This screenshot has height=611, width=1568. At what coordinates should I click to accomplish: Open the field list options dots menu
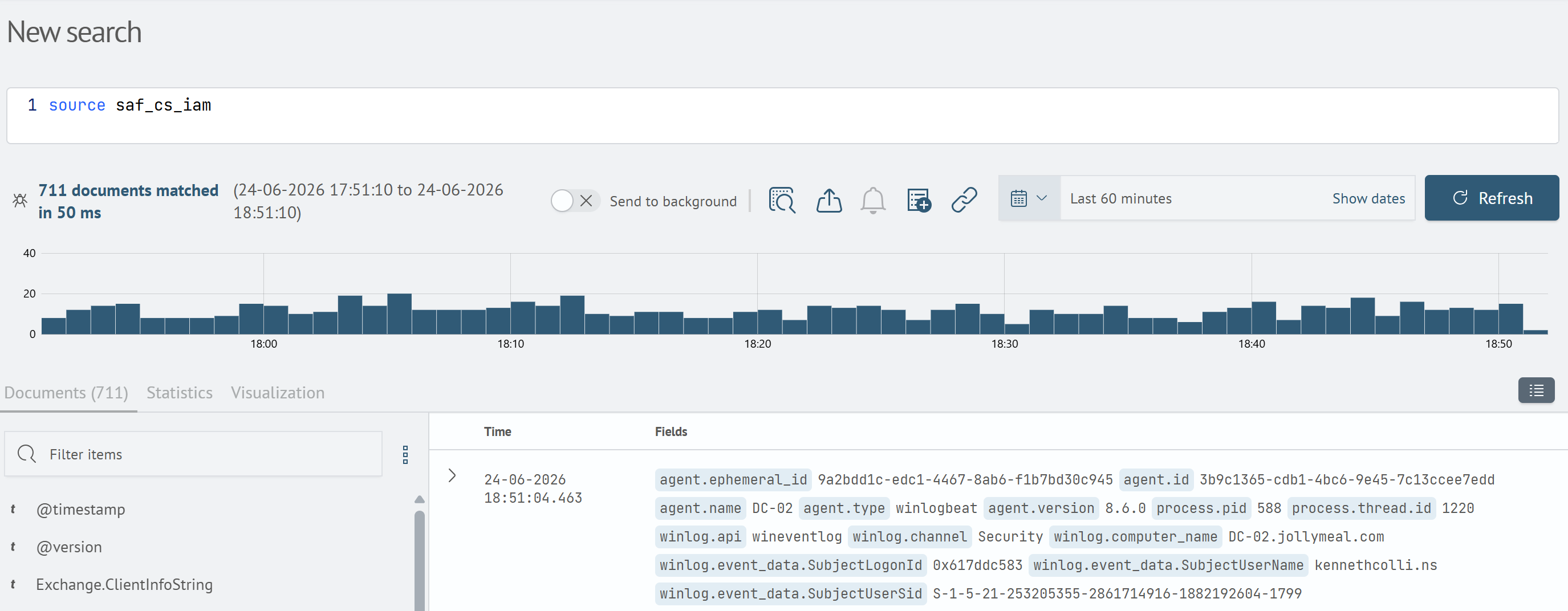coord(405,455)
